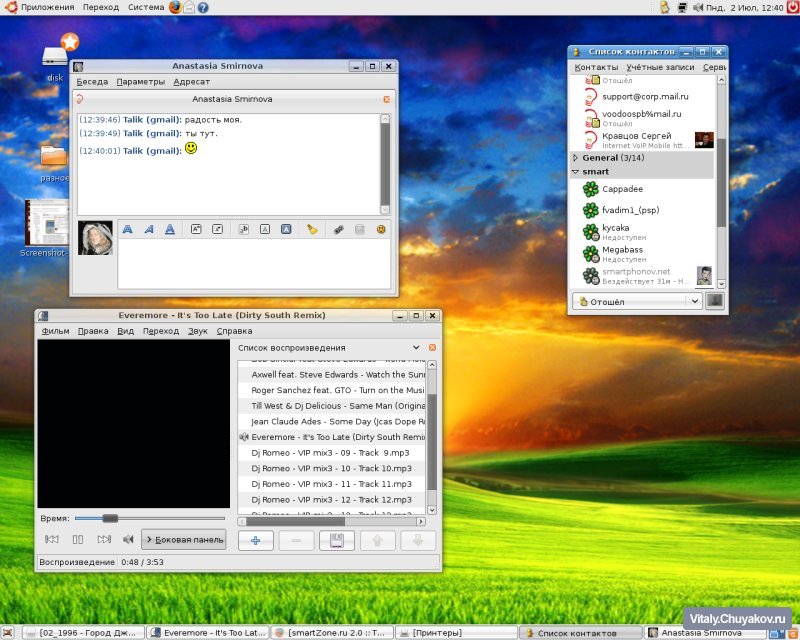Open the Справка menu in the player

(234, 331)
